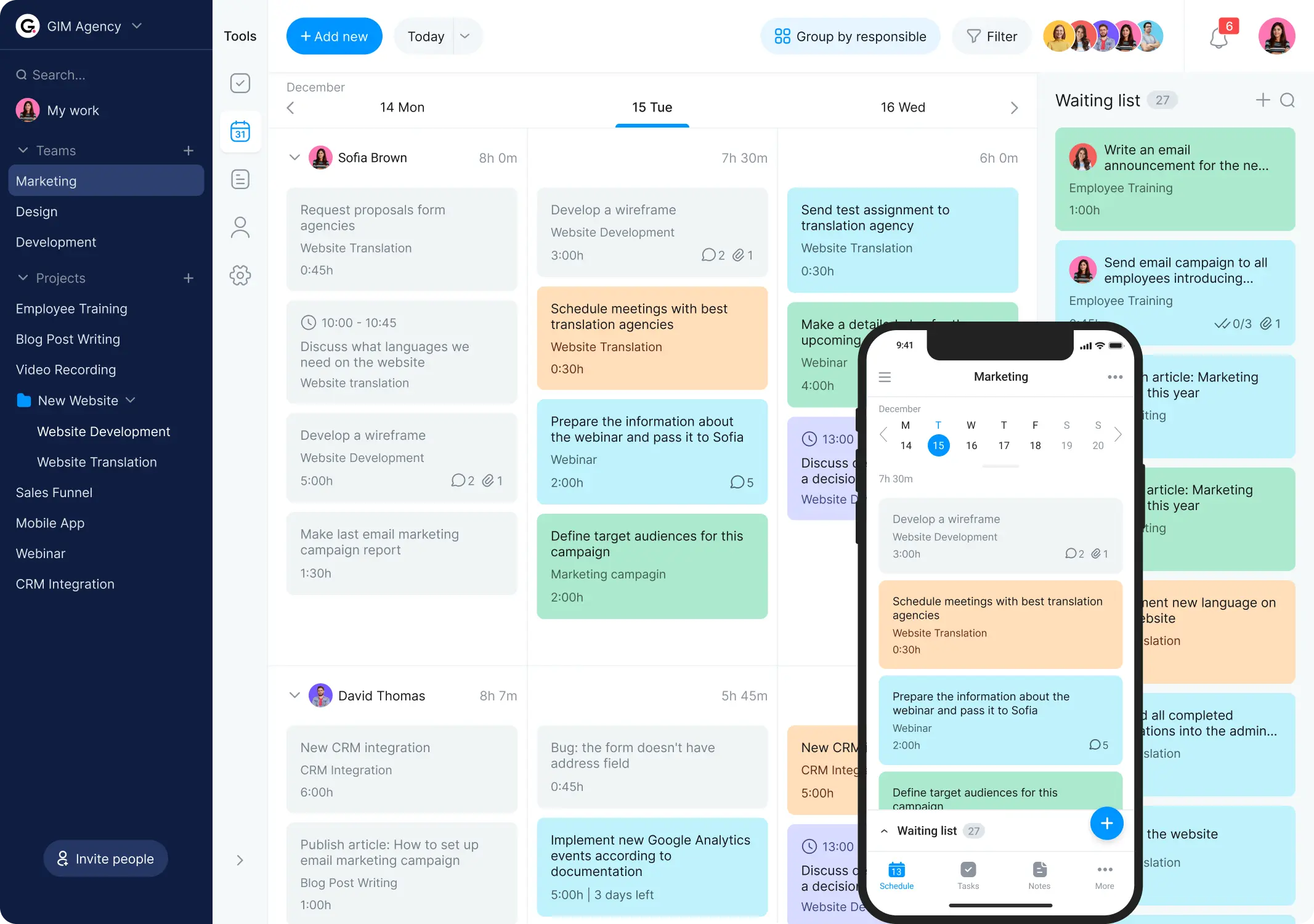The height and width of the screenshot is (924, 1314).
Task: Toggle collapse David Thomas's task group
Action: (x=294, y=695)
